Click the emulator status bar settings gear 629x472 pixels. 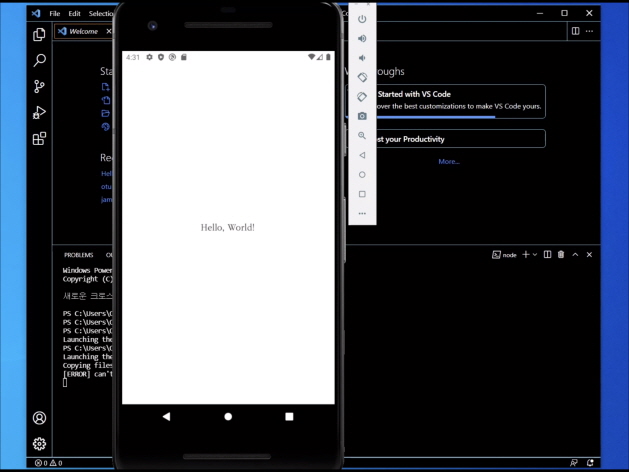click(149, 57)
